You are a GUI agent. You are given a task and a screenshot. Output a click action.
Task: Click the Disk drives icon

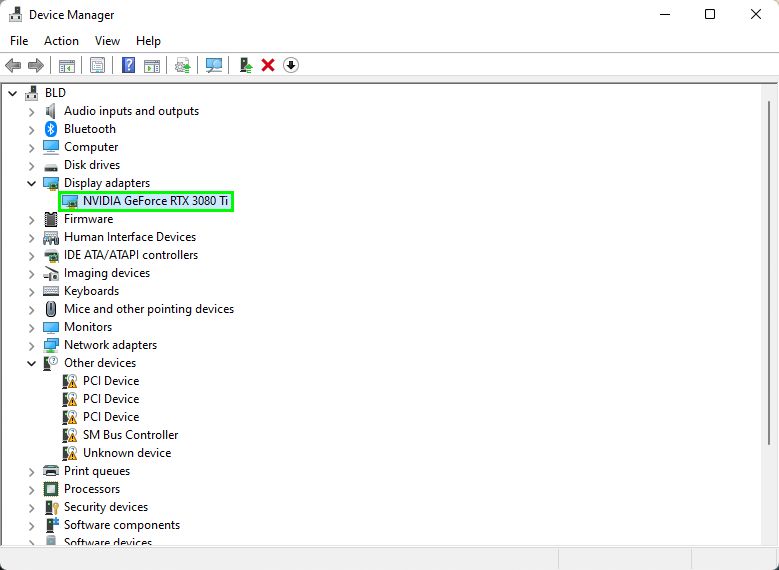(x=51, y=166)
